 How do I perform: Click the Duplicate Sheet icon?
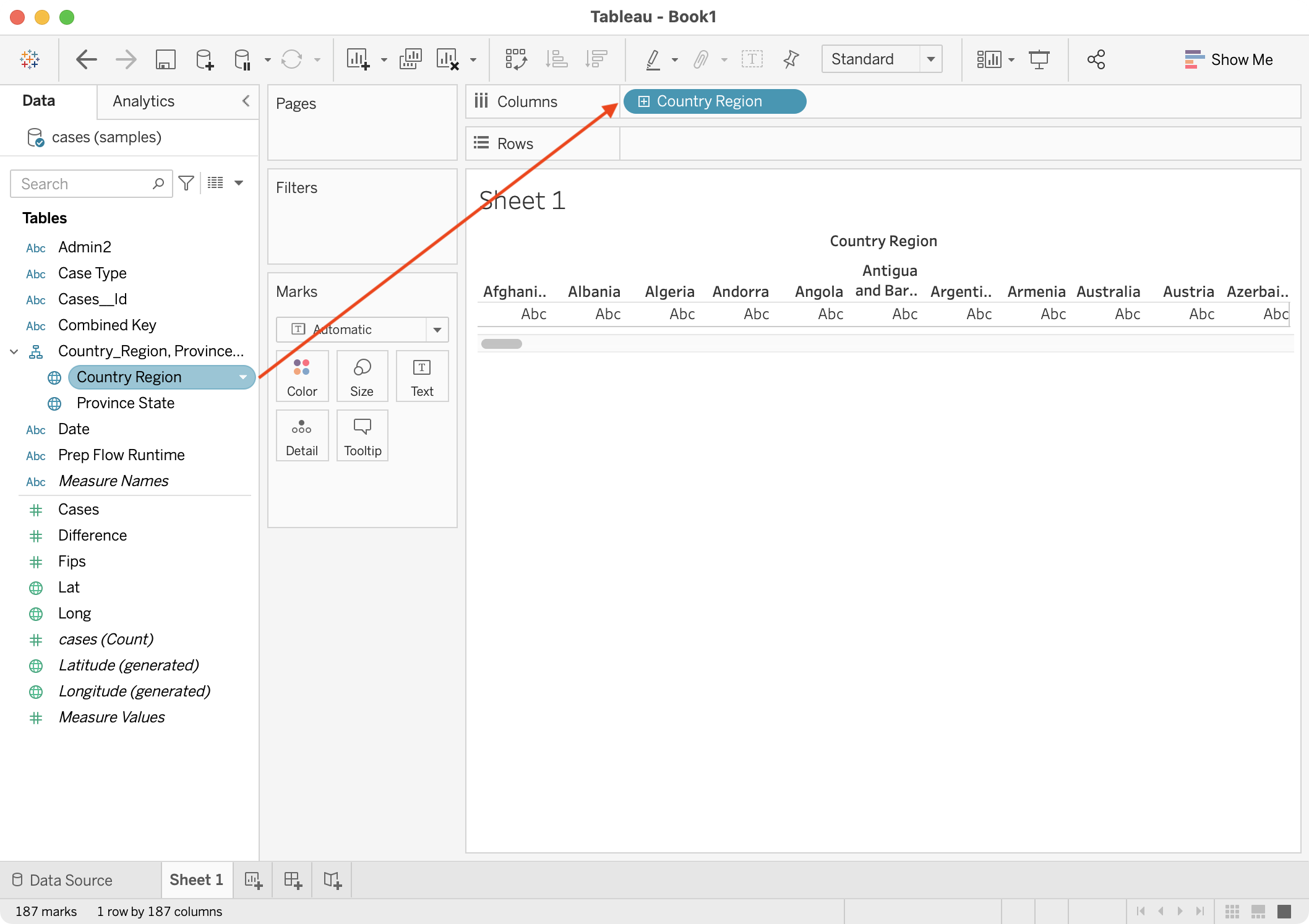coord(410,59)
